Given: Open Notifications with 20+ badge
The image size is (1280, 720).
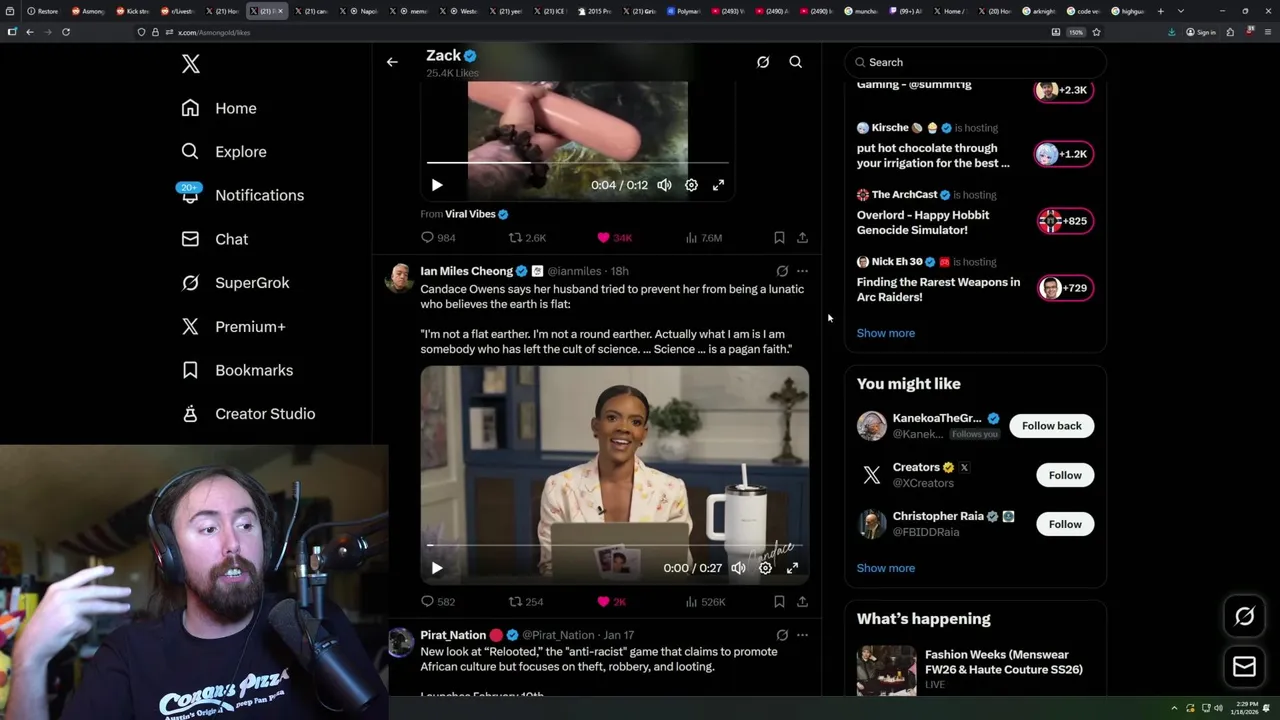Looking at the screenshot, I should [x=242, y=195].
